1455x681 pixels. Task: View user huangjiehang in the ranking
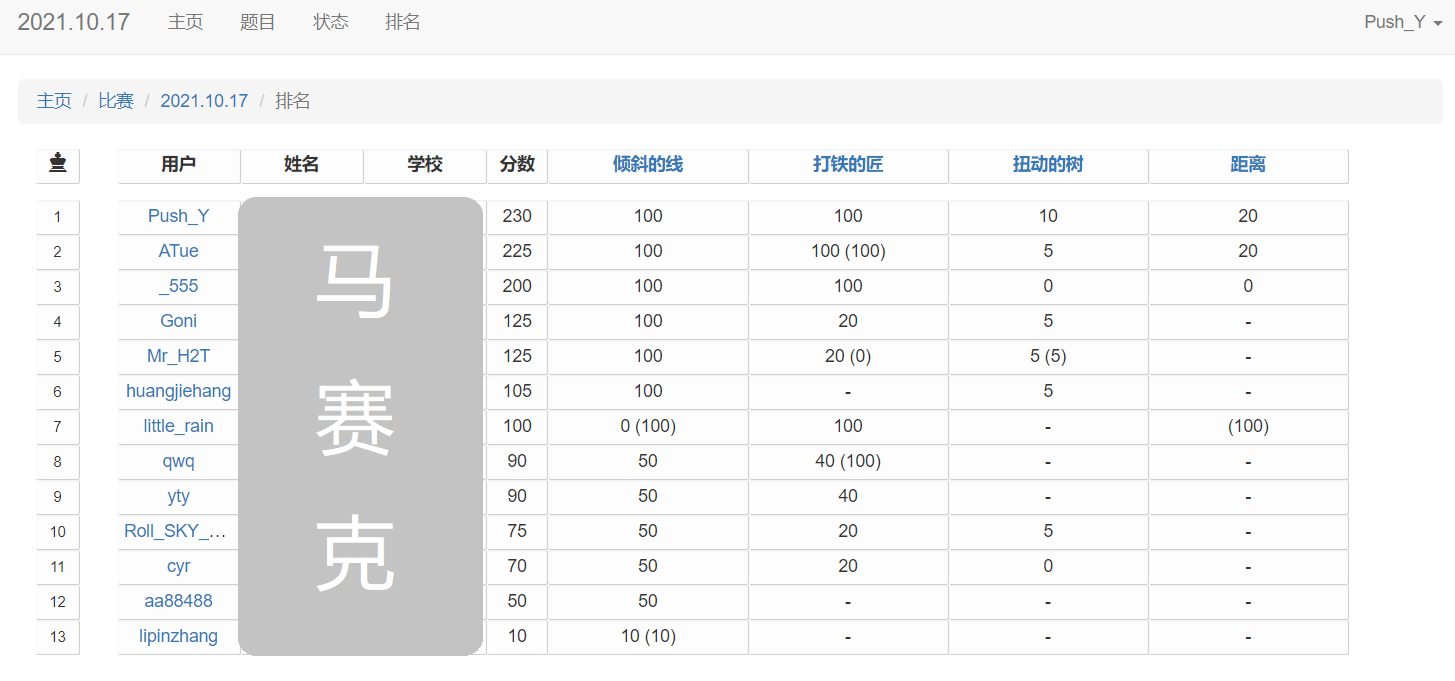pos(179,391)
